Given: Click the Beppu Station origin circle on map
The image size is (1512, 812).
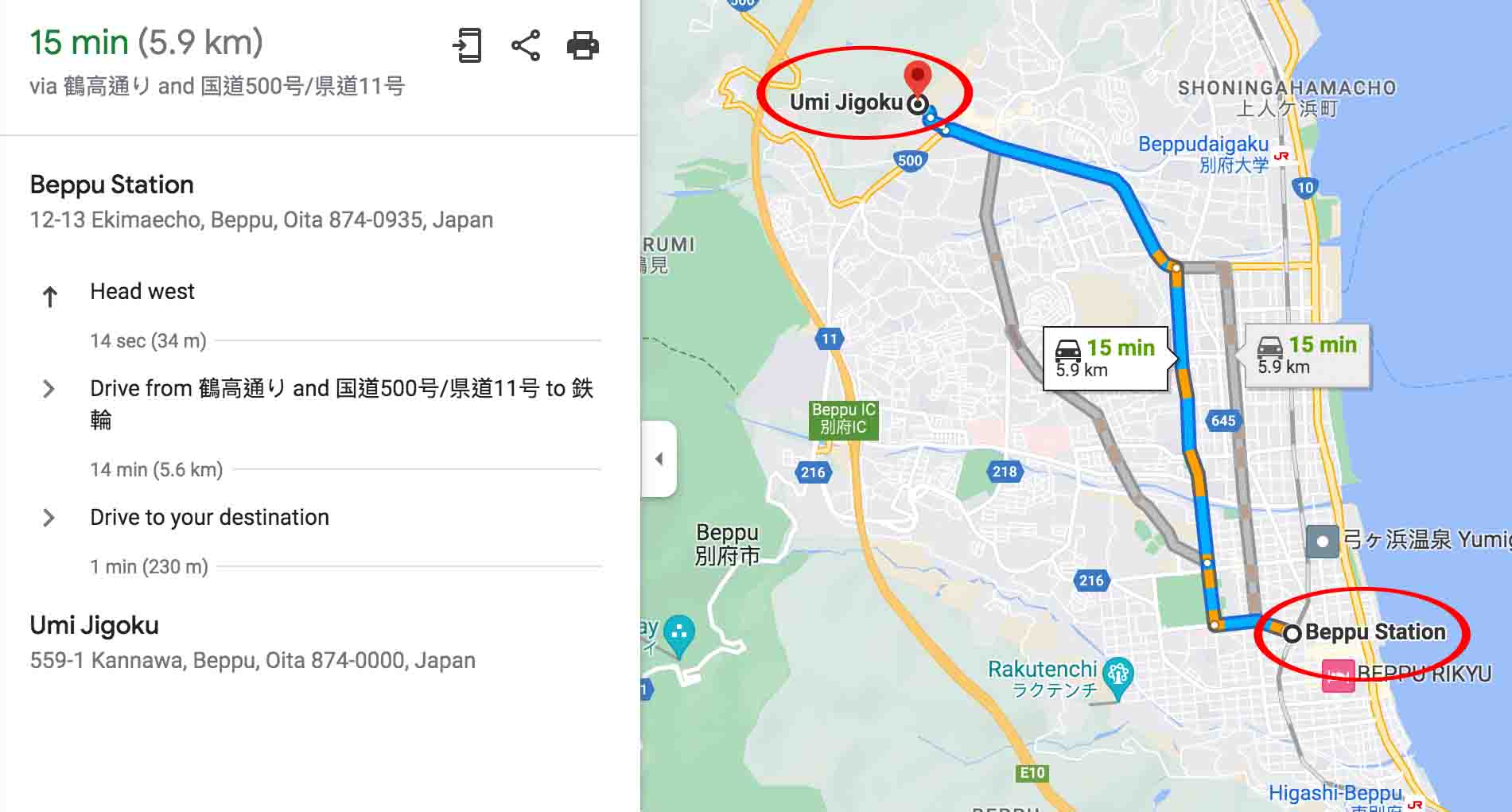Looking at the screenshot, I should tap(1292, 634).
